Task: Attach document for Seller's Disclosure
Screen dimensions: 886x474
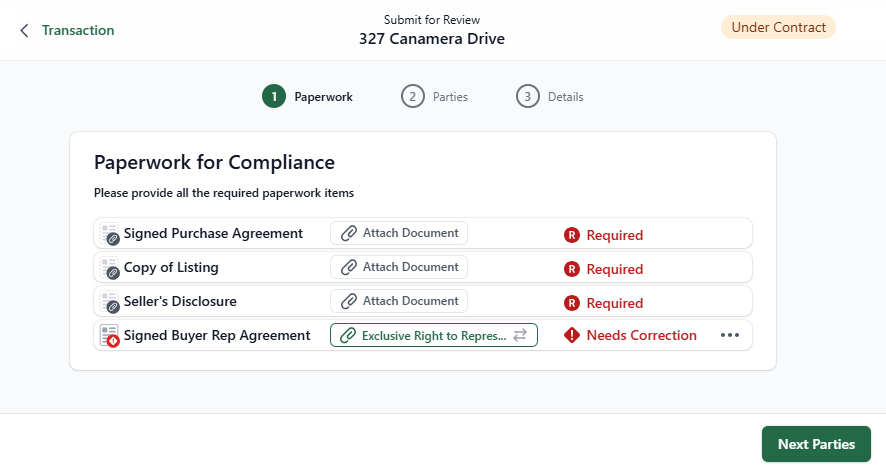Action: click(399, 301)
